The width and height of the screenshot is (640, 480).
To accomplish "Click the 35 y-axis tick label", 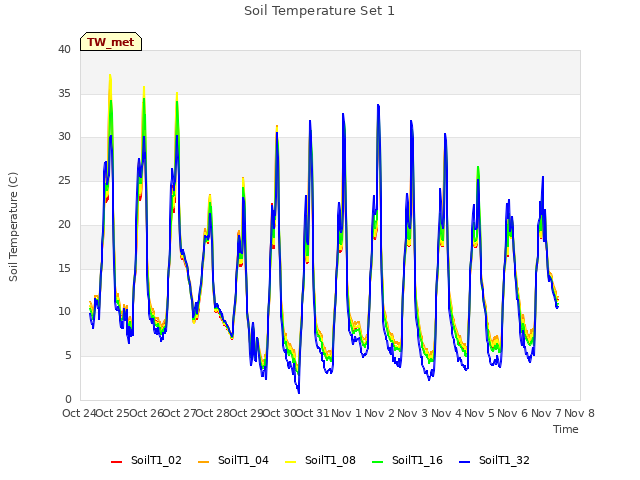I will point(64,93).
